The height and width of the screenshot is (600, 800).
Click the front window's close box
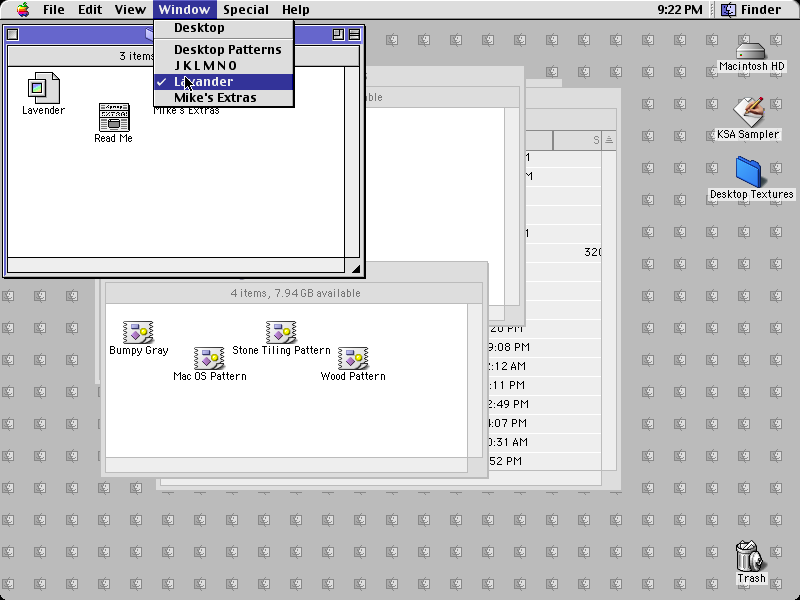[x=13, y=34]
